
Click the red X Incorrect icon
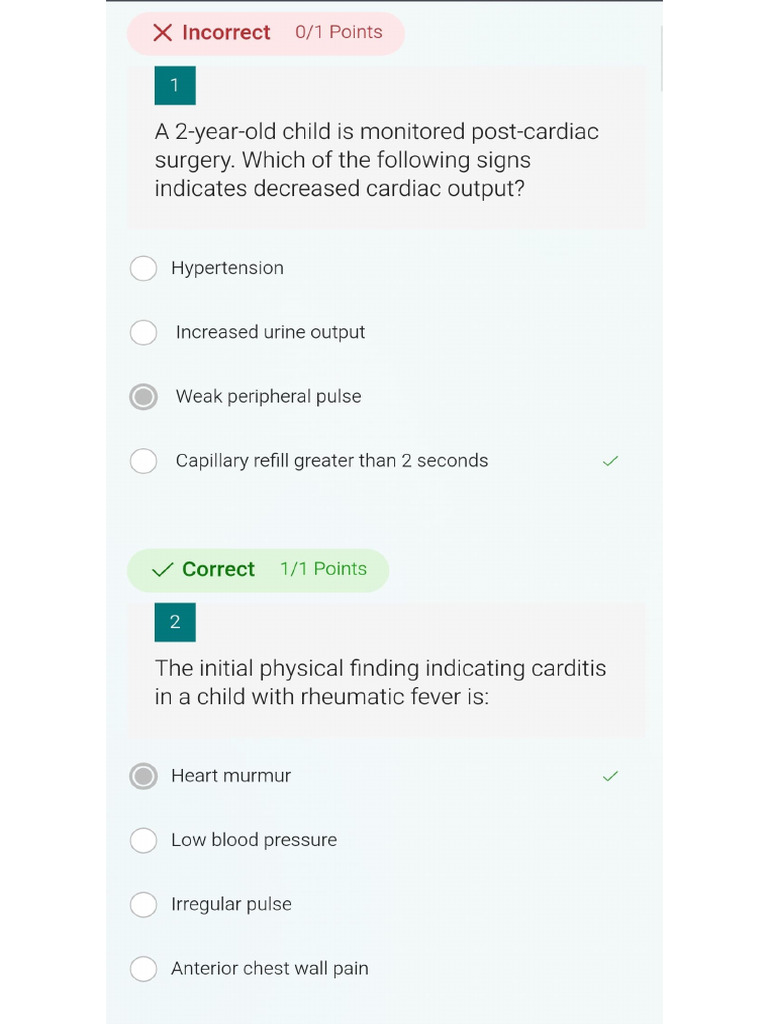click(x=162, y=33)
